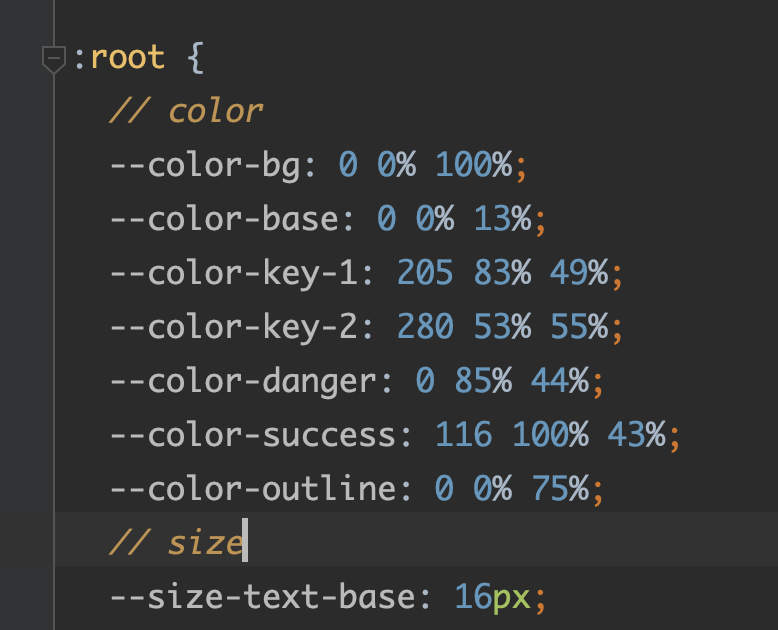Click the 75% value of --color-outline
Image resolution: width=778 pixels, height=630 pixels.
(x=560, y=489)
